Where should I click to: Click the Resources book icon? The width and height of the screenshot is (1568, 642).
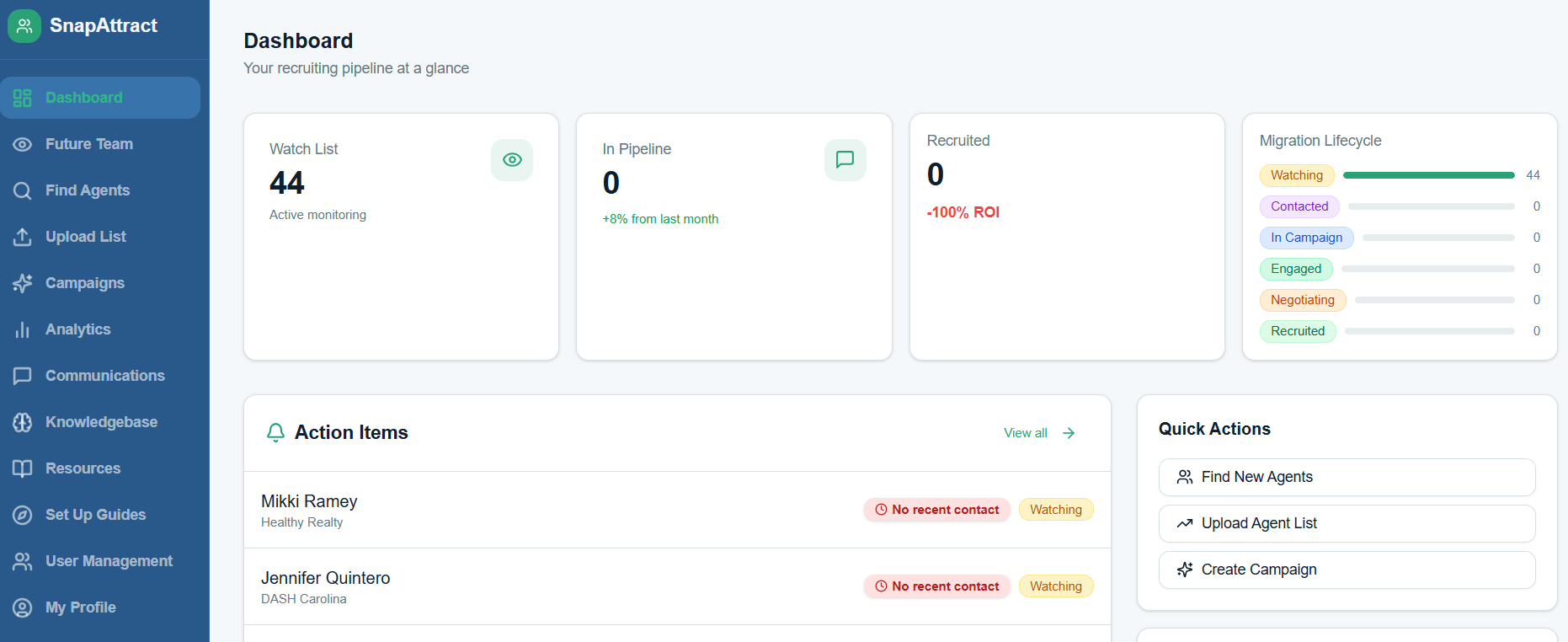click(x=23, y=468)
